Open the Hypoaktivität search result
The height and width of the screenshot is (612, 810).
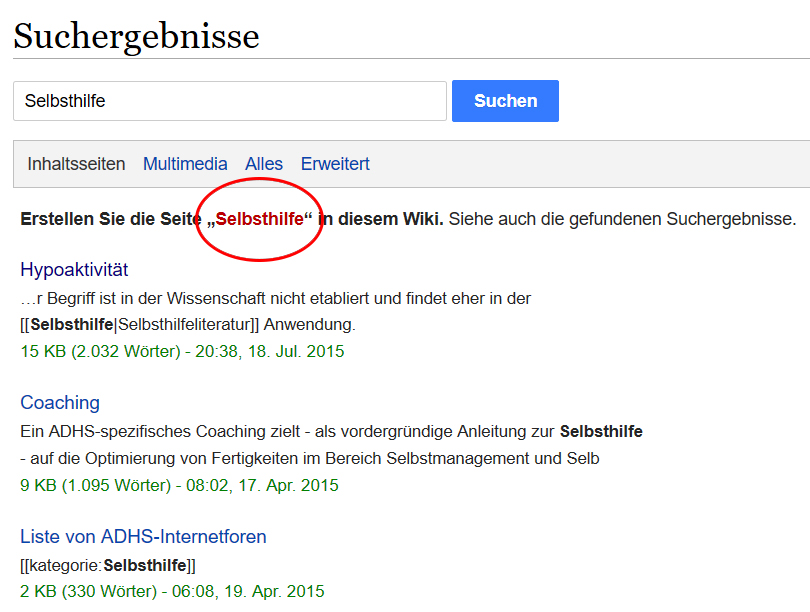(x=74, y=270)
